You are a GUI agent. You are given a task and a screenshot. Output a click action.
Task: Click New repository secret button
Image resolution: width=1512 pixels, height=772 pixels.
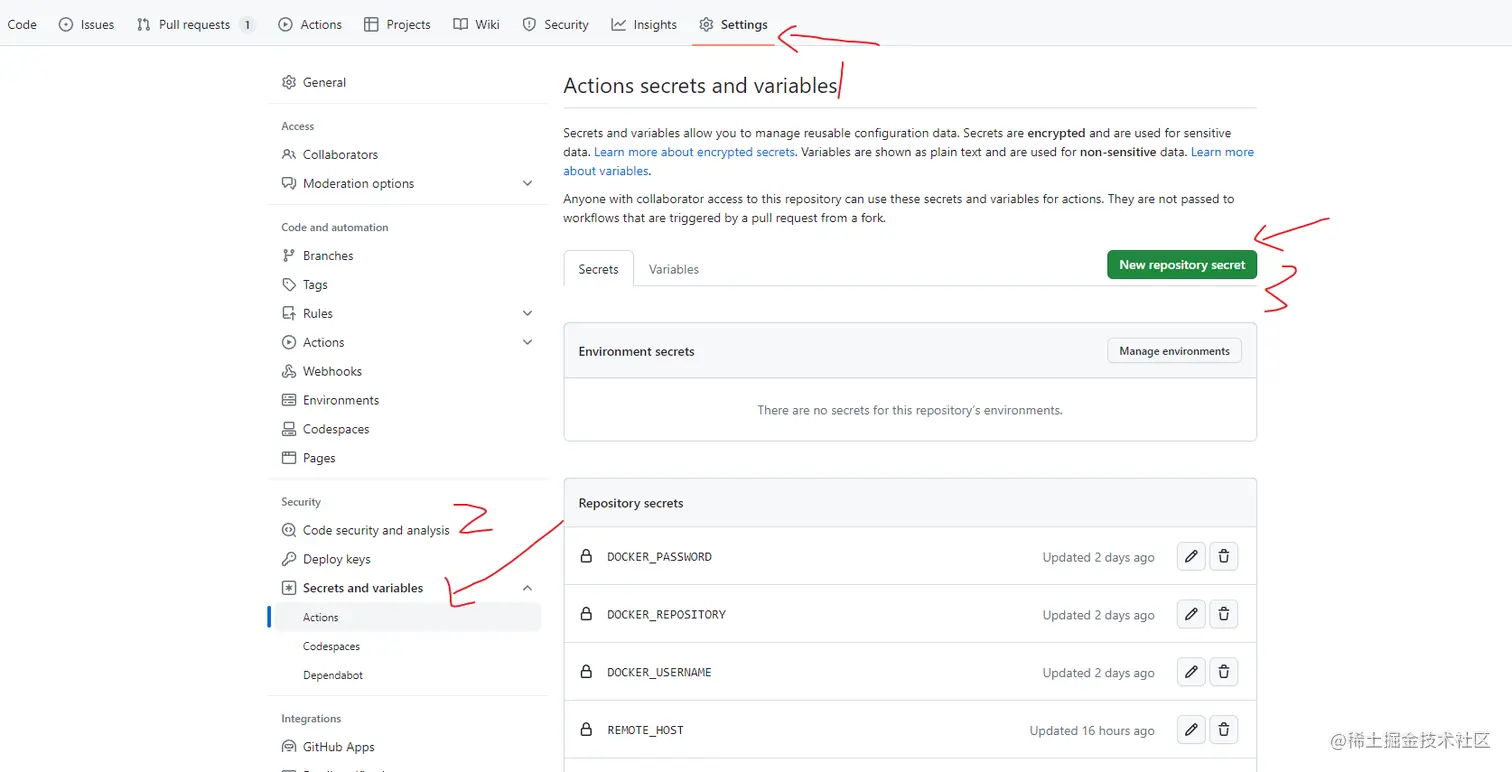(x=1181, y=265)
